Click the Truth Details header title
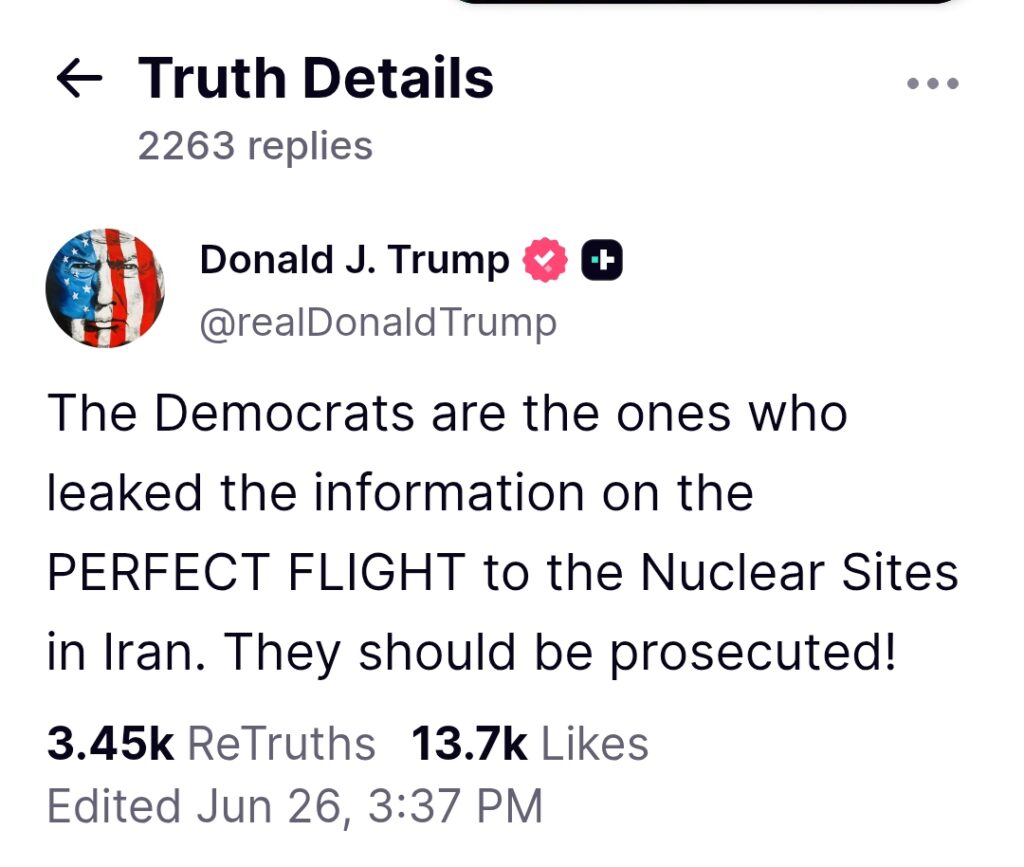This screenshot has height=867, width=1024. point(316,79)
